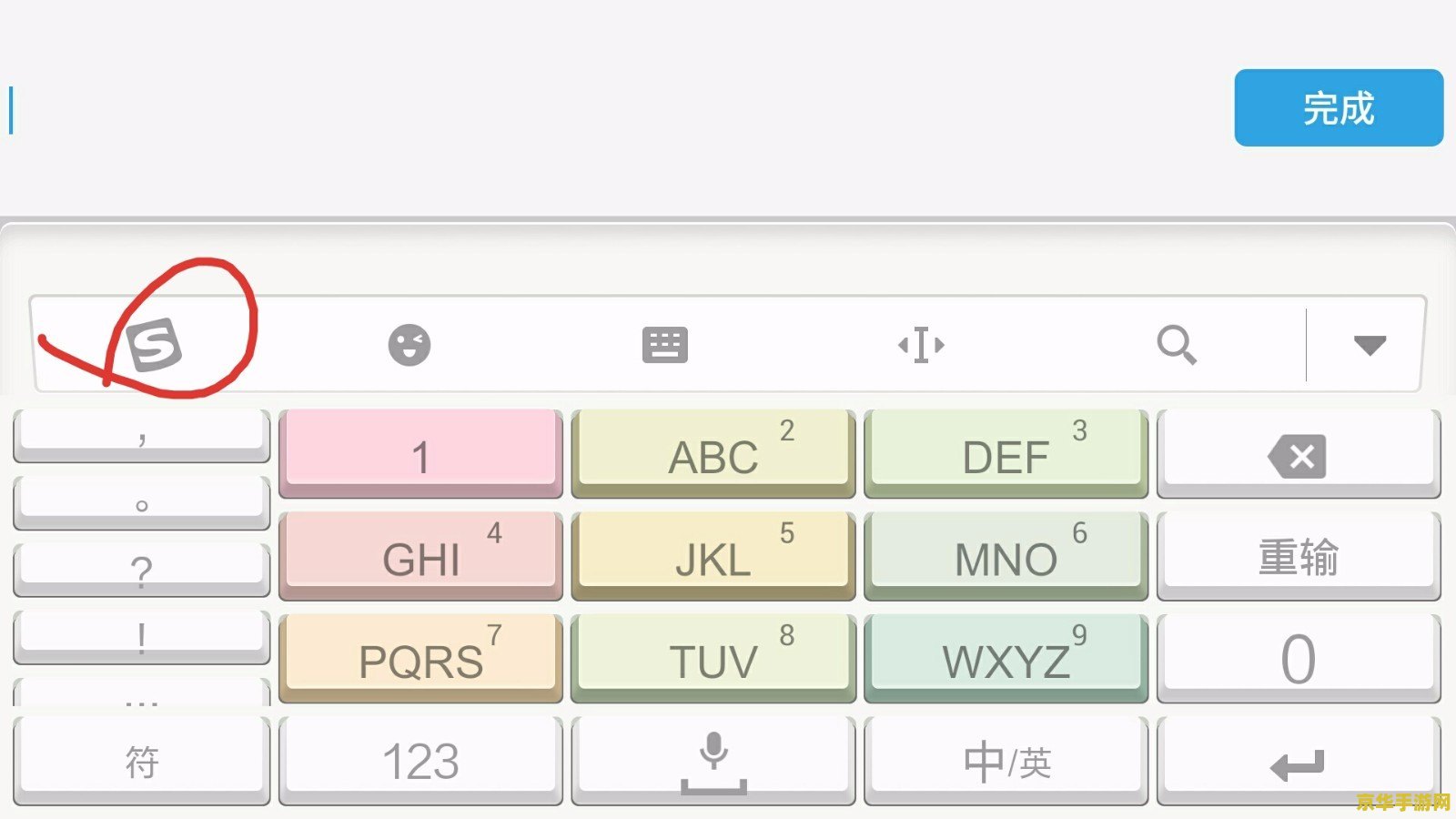Image resolution: width=1456 pixels, height=819 pixels.
Task: Tap the backspace delete key
Action: 1299,454
